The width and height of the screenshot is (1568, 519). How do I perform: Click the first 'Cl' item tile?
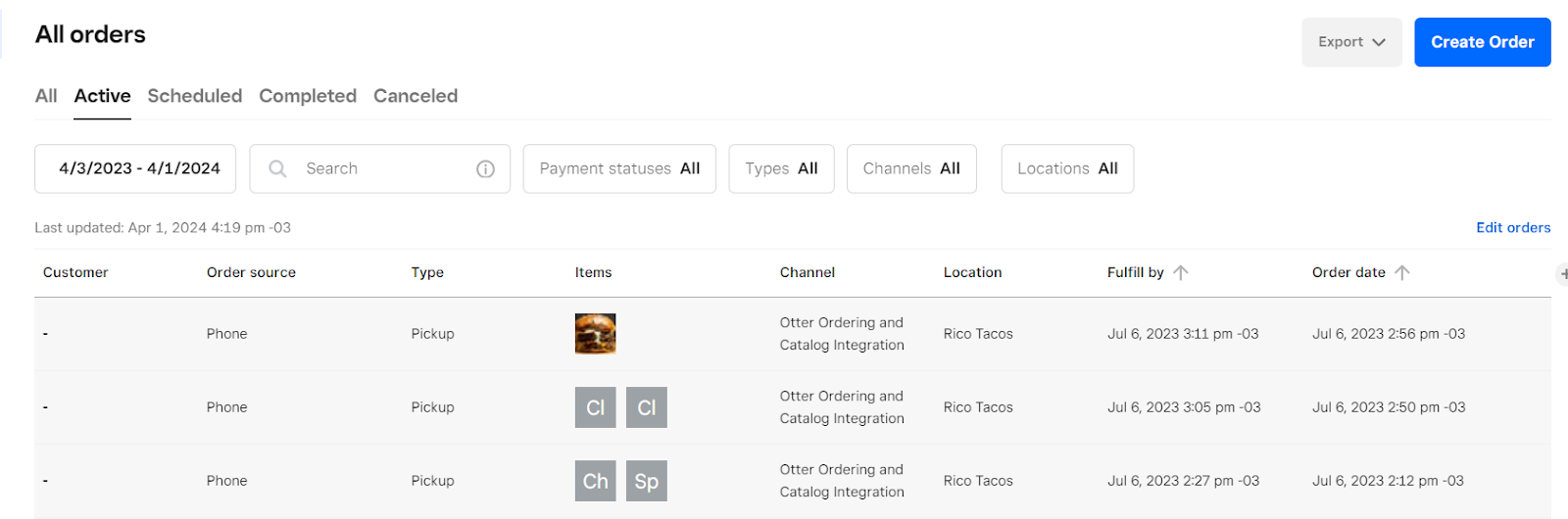click(x=595, y=407)
